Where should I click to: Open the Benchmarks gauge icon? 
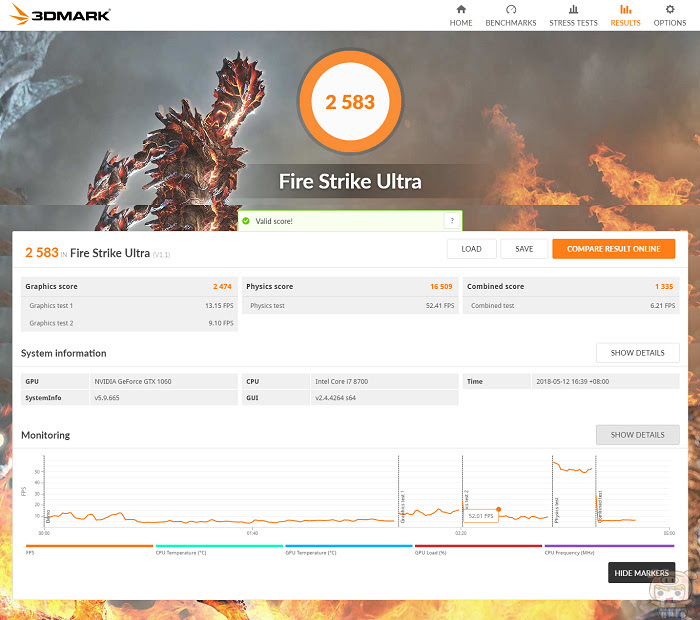click(x=511, y=9)
